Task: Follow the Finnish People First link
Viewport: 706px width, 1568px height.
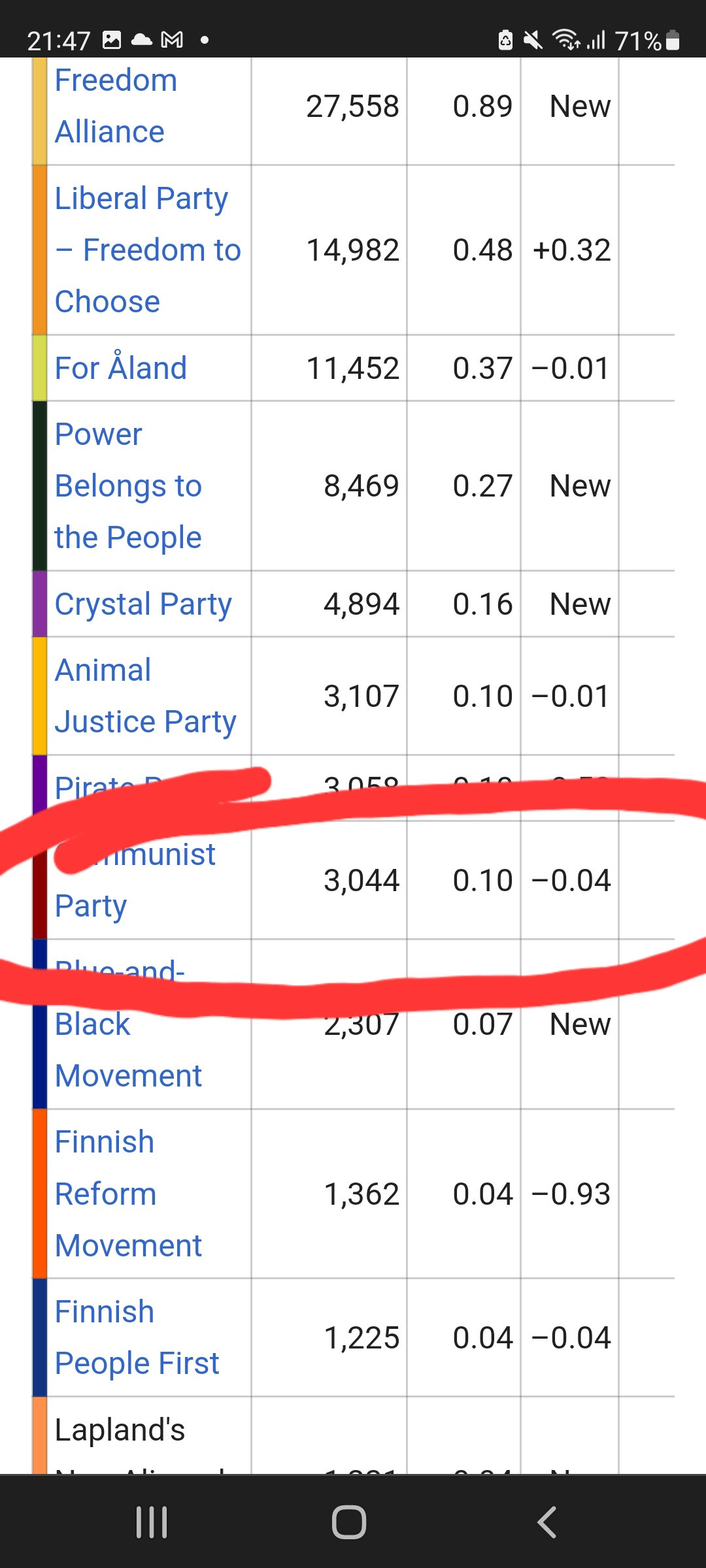Action: click(137, 1337)
